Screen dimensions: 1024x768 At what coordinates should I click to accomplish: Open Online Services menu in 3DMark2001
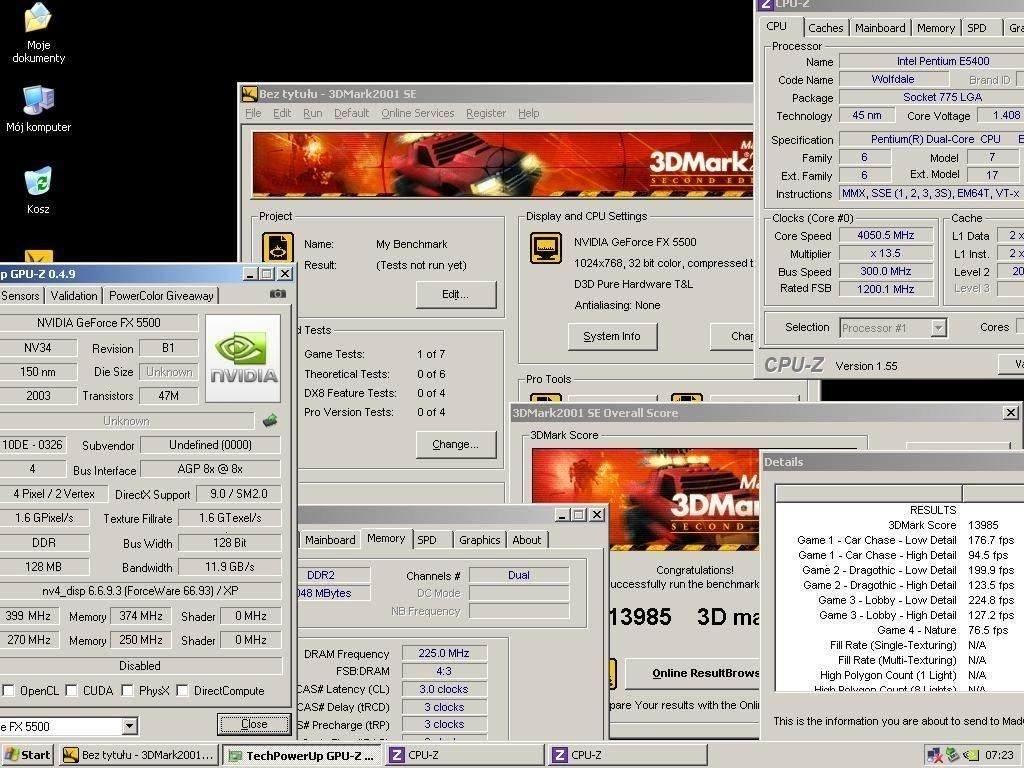418,114
